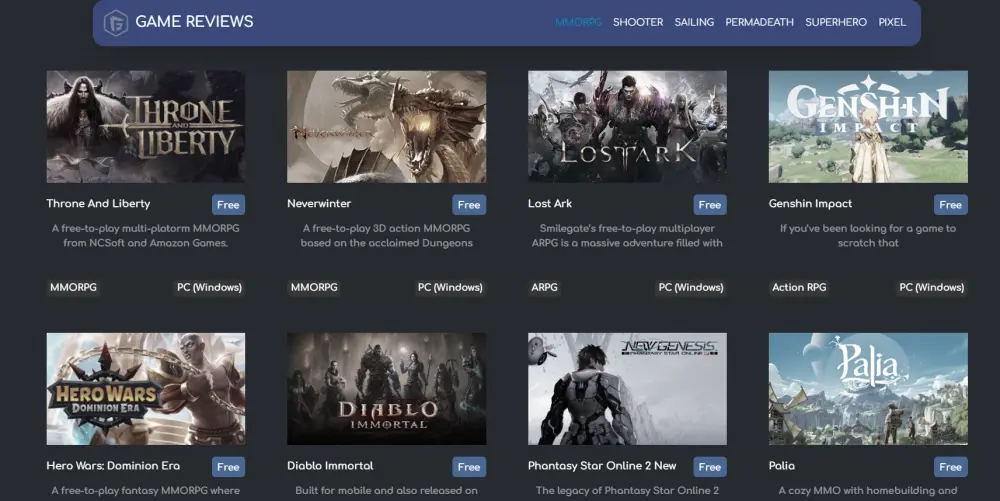The width and height of the screenshot is (1000, 501).
Task: Click the Free badge for Genshin Impact
Action: [950, 205]
